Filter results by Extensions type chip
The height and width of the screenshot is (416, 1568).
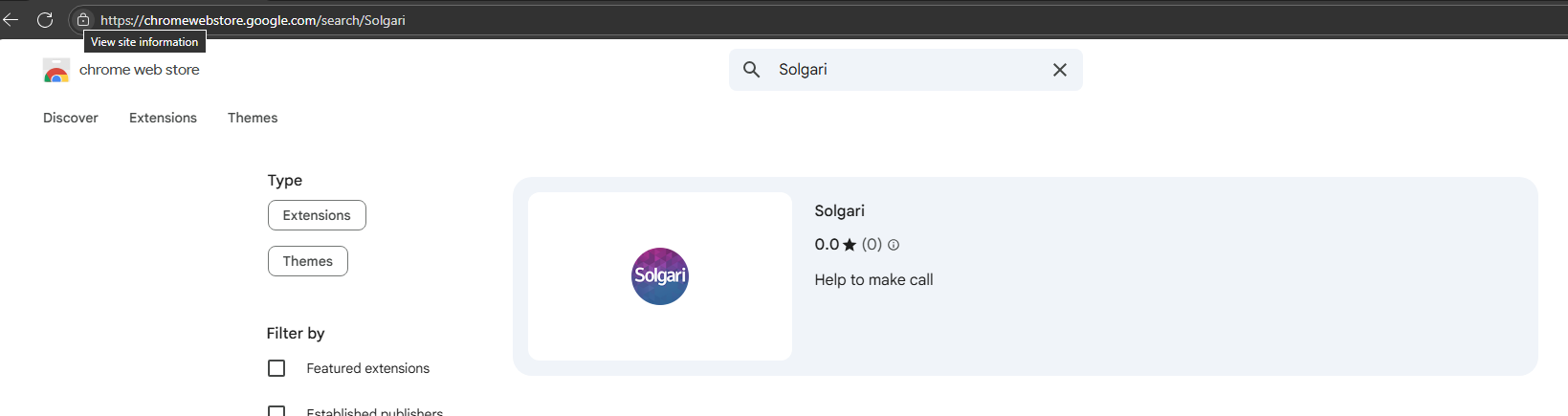click(317, 215)
